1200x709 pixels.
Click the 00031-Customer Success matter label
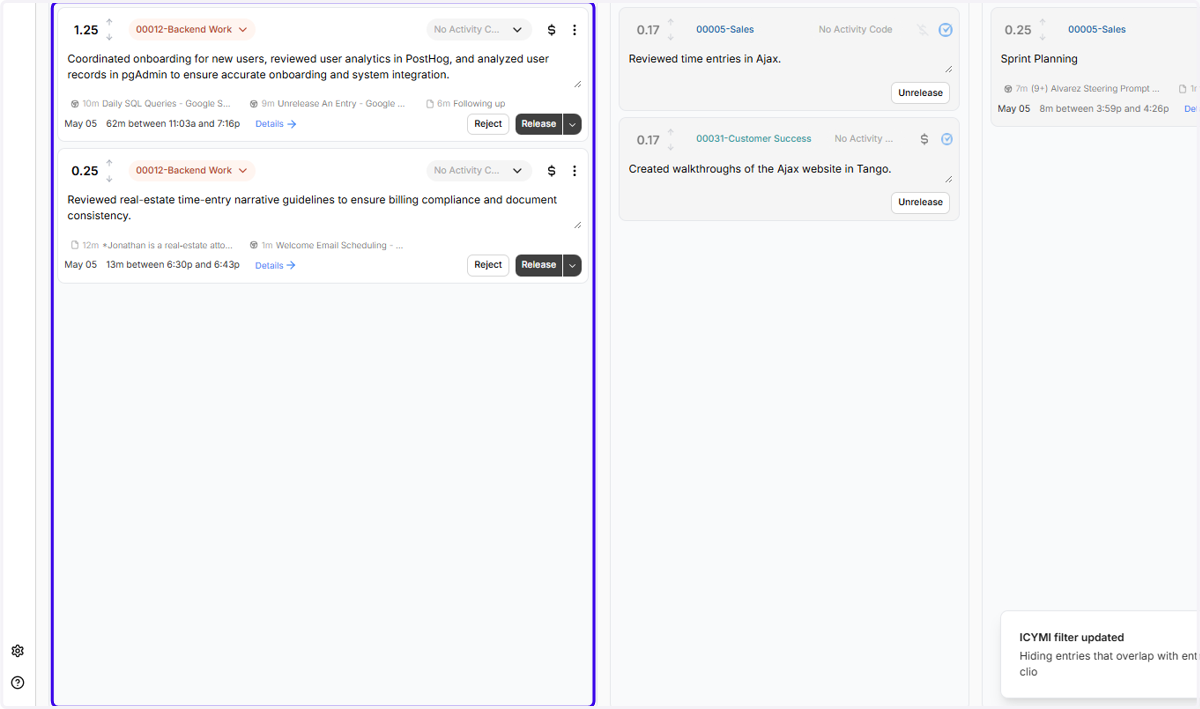click(x=754, y=139)
